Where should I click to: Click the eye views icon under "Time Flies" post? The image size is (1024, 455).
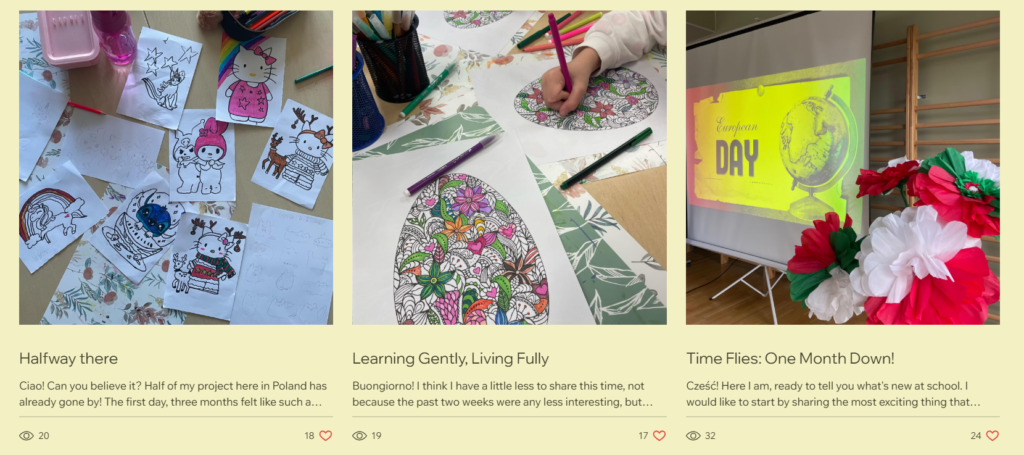[x=693, y=435]
